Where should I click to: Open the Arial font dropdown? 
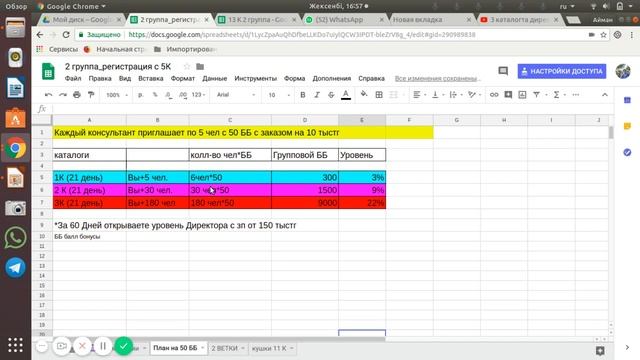pos(236,95)
